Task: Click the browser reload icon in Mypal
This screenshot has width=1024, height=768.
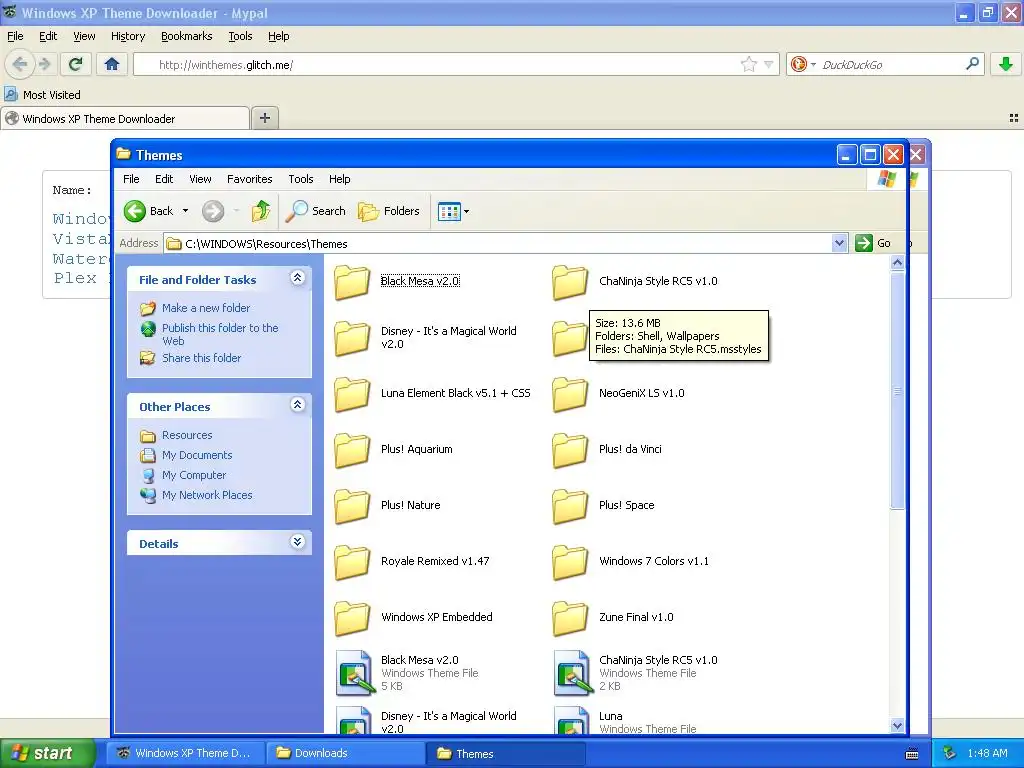Action: point(76,64)
